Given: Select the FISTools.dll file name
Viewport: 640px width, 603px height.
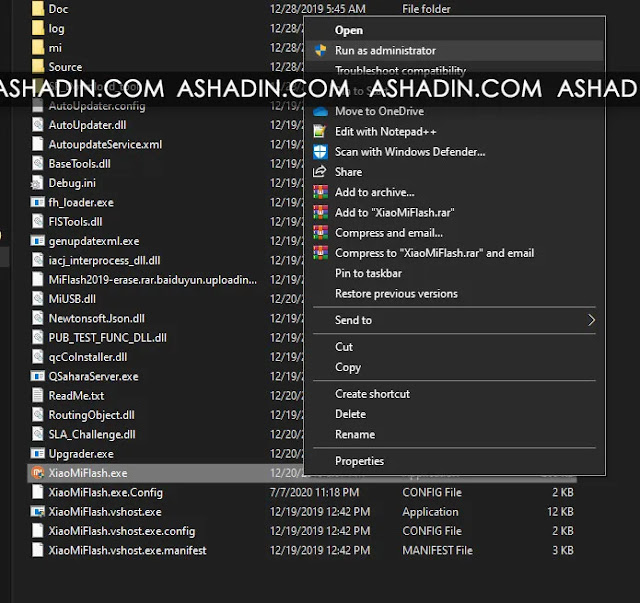Looking at the screenshot, I should tap(75, 222).
